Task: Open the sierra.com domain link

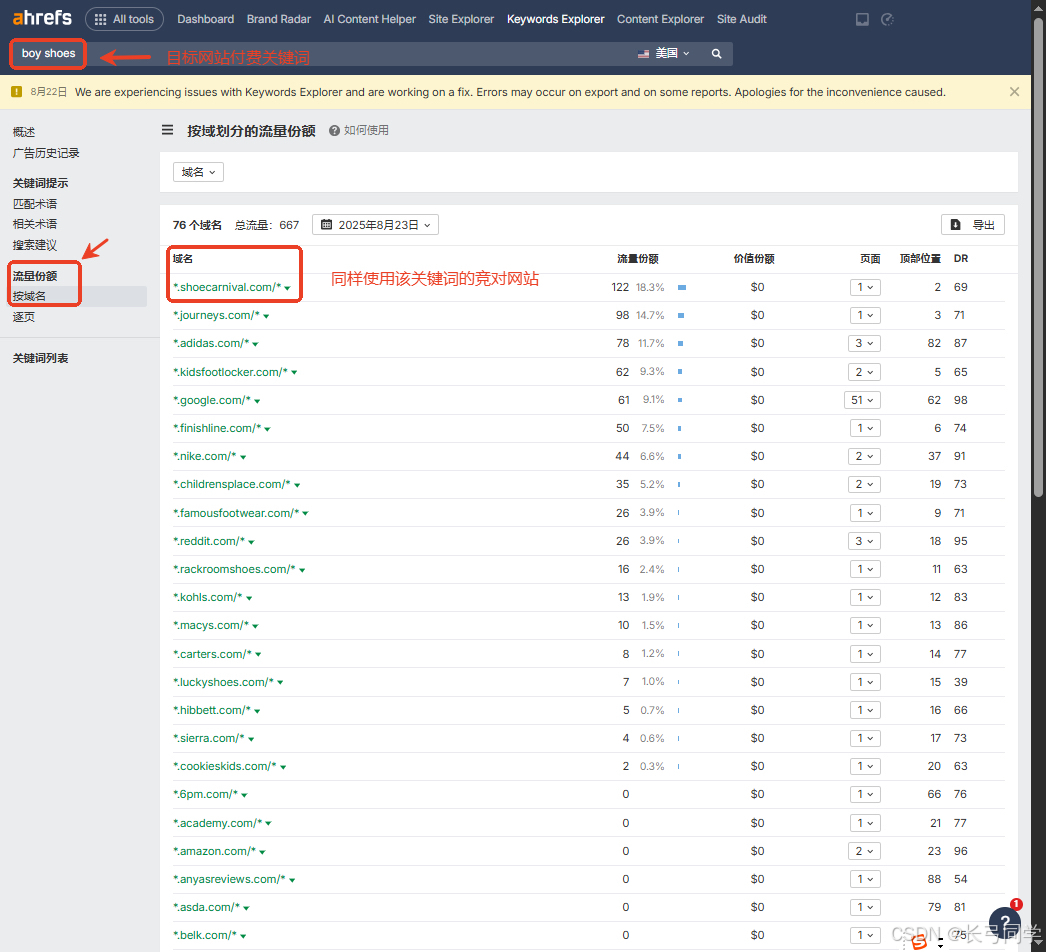Action: coord(209,738)
